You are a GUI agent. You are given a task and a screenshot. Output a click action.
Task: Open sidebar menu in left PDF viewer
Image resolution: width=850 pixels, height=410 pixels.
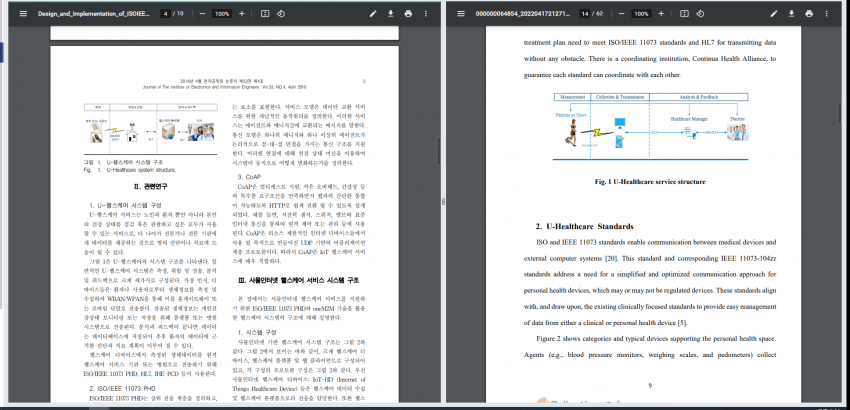coord(23,14)
